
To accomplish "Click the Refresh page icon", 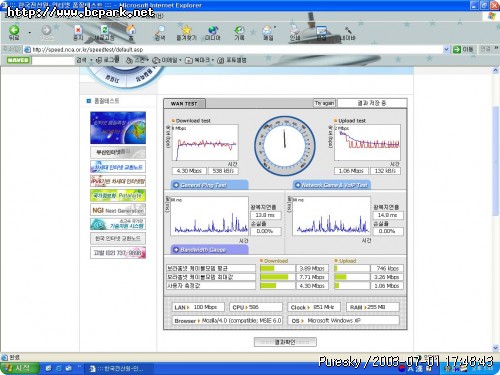I will point(104,30).
